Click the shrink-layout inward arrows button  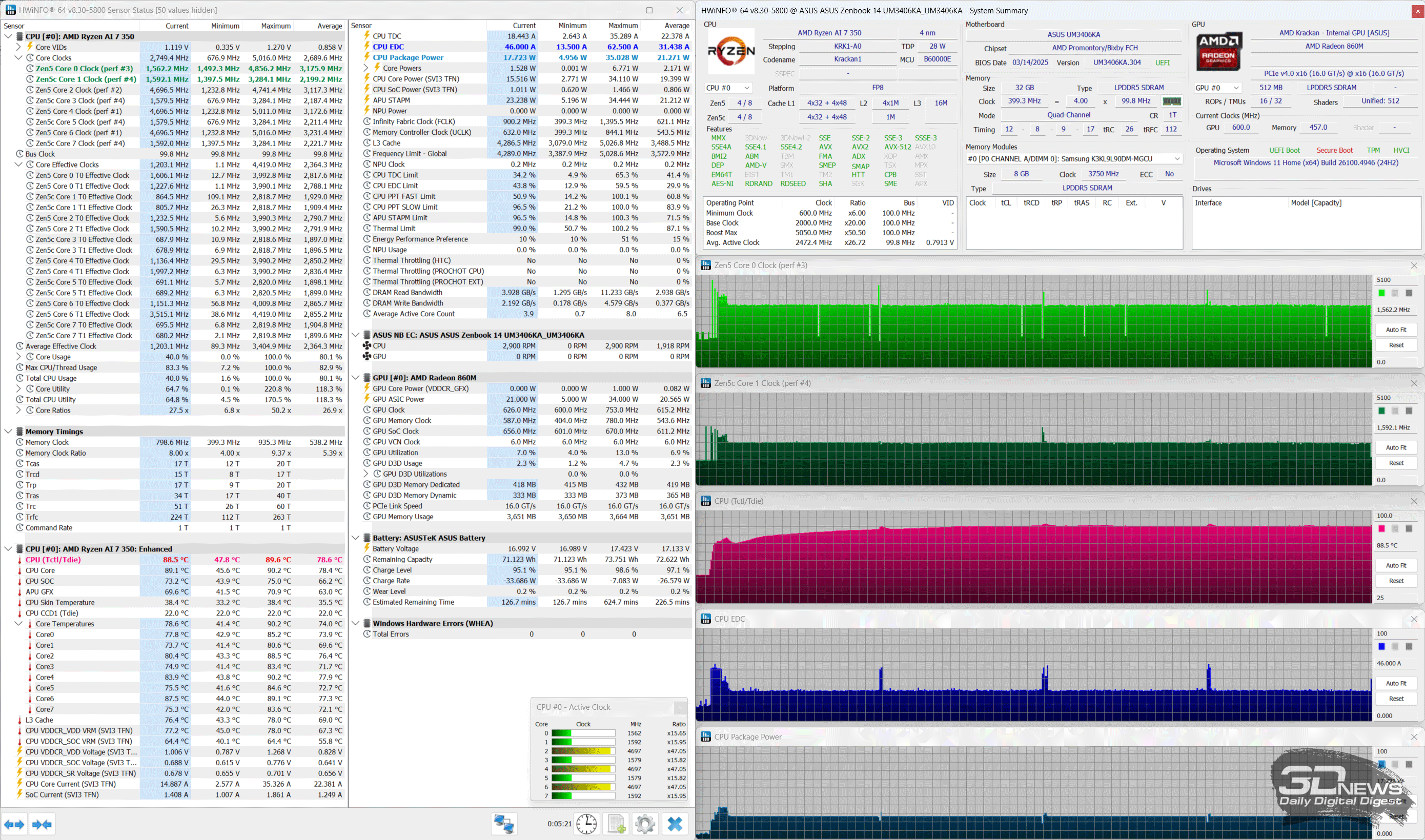coord(42,824)
